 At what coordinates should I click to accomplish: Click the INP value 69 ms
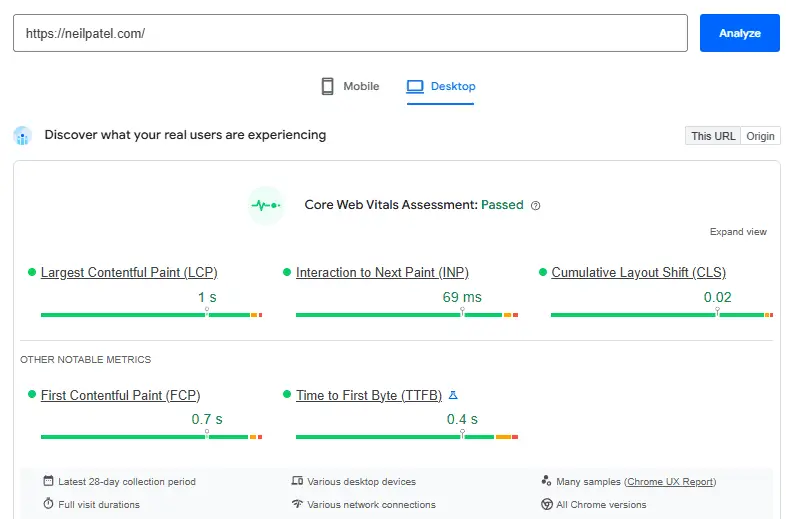coord(462,297)
